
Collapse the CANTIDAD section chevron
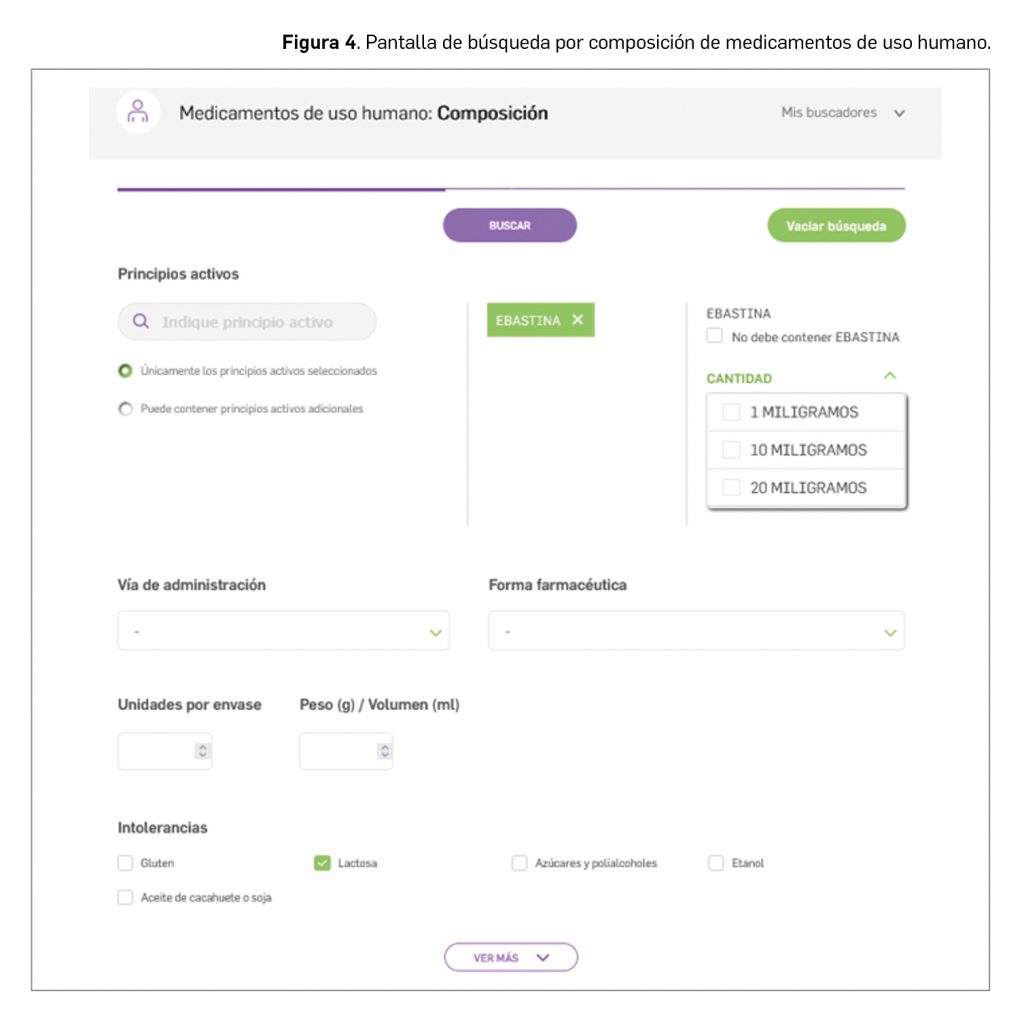[x=890, y=377]
